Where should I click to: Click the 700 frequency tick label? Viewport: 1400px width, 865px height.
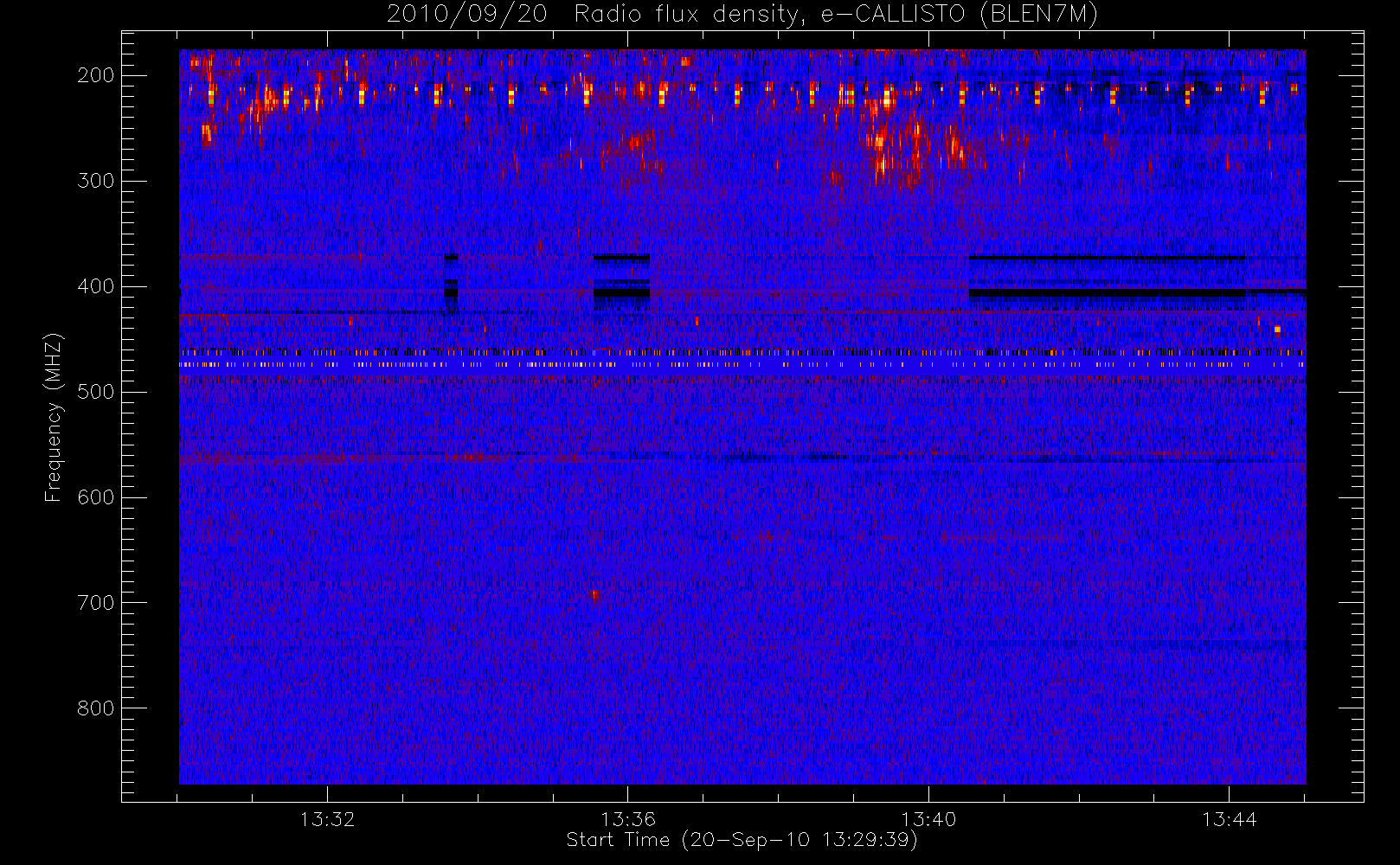tap(95, 603)
